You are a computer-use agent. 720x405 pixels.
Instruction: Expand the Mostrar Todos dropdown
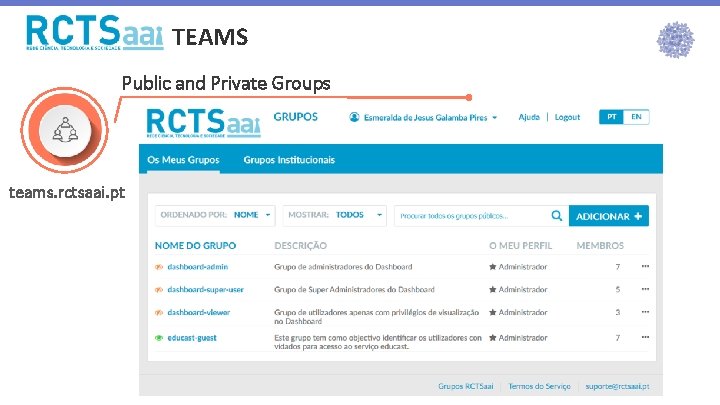[335, 215]
